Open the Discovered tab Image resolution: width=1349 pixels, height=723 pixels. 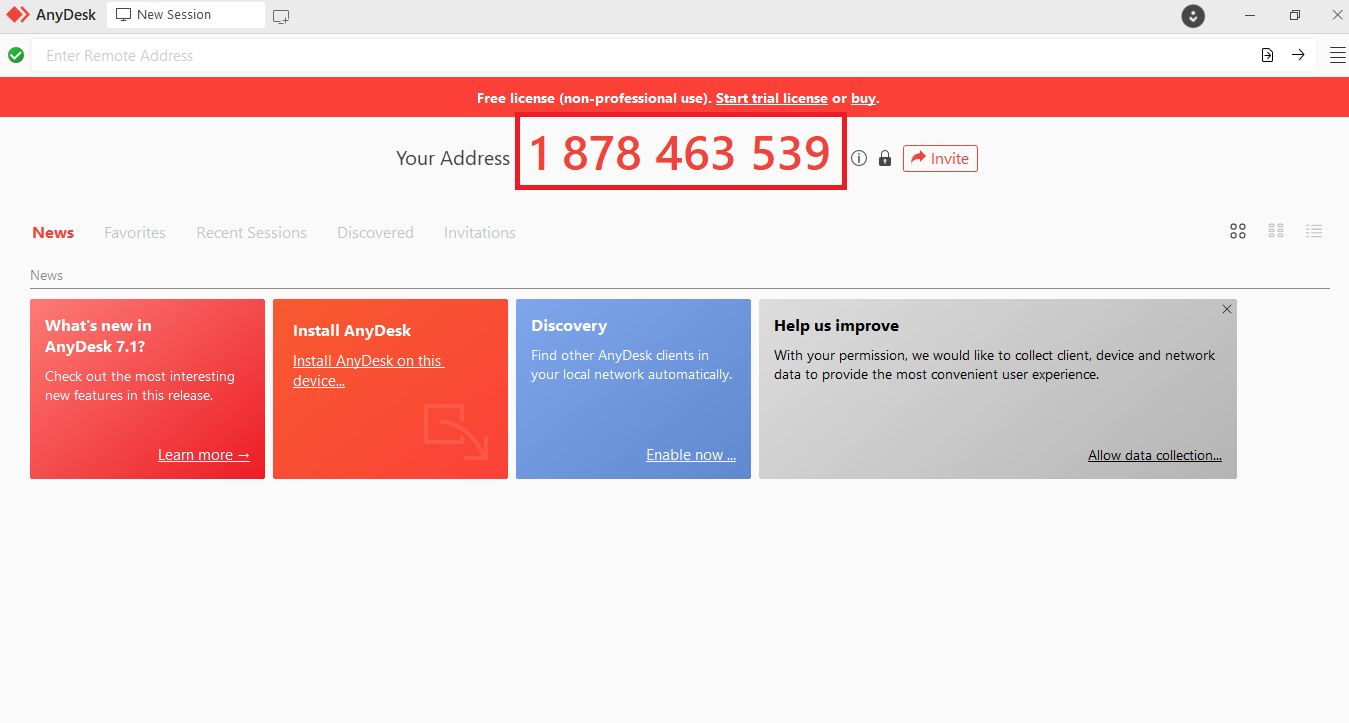pyautogui.click(x=375, y=232)
